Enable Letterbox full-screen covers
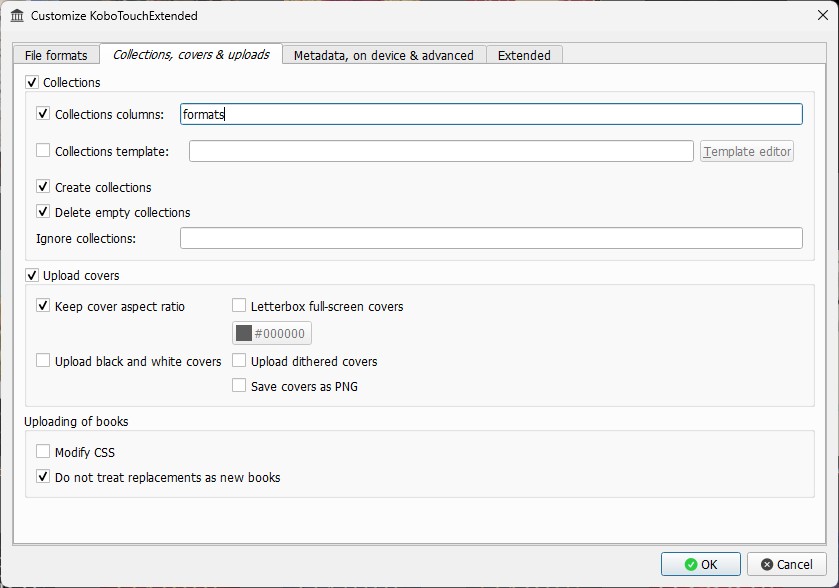Screen dimensions: 839x588 pos(239,306)
